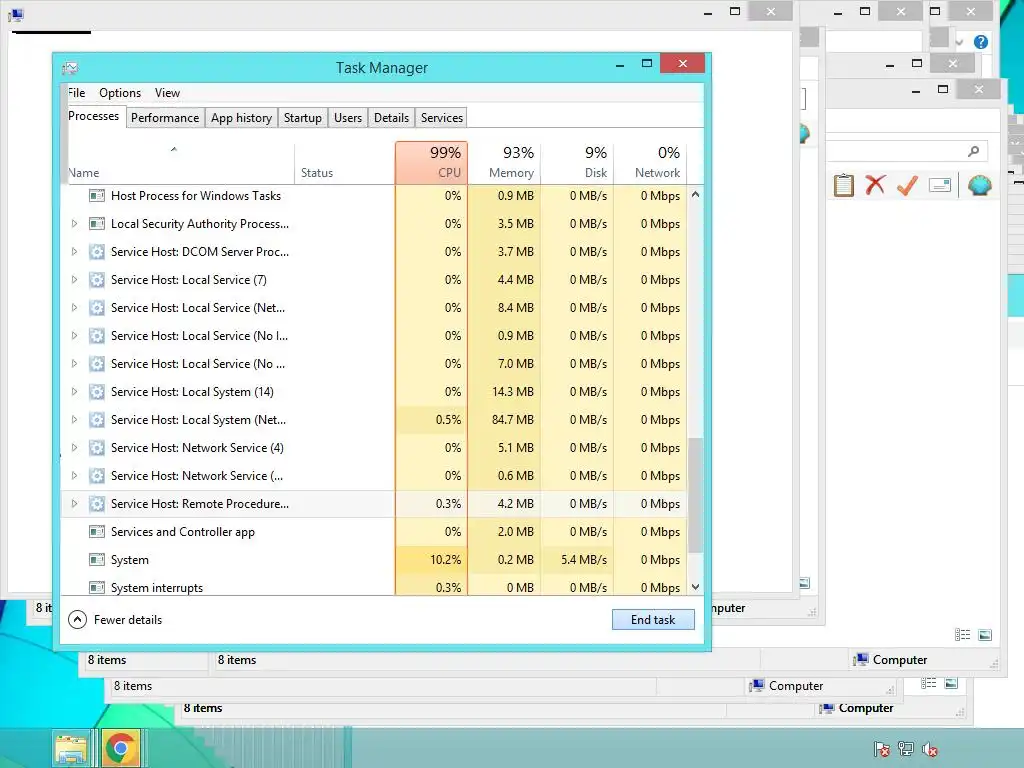The image size is (1024, 768).
Task: Switch to the Services tab
Action: [x=441, y=118]
